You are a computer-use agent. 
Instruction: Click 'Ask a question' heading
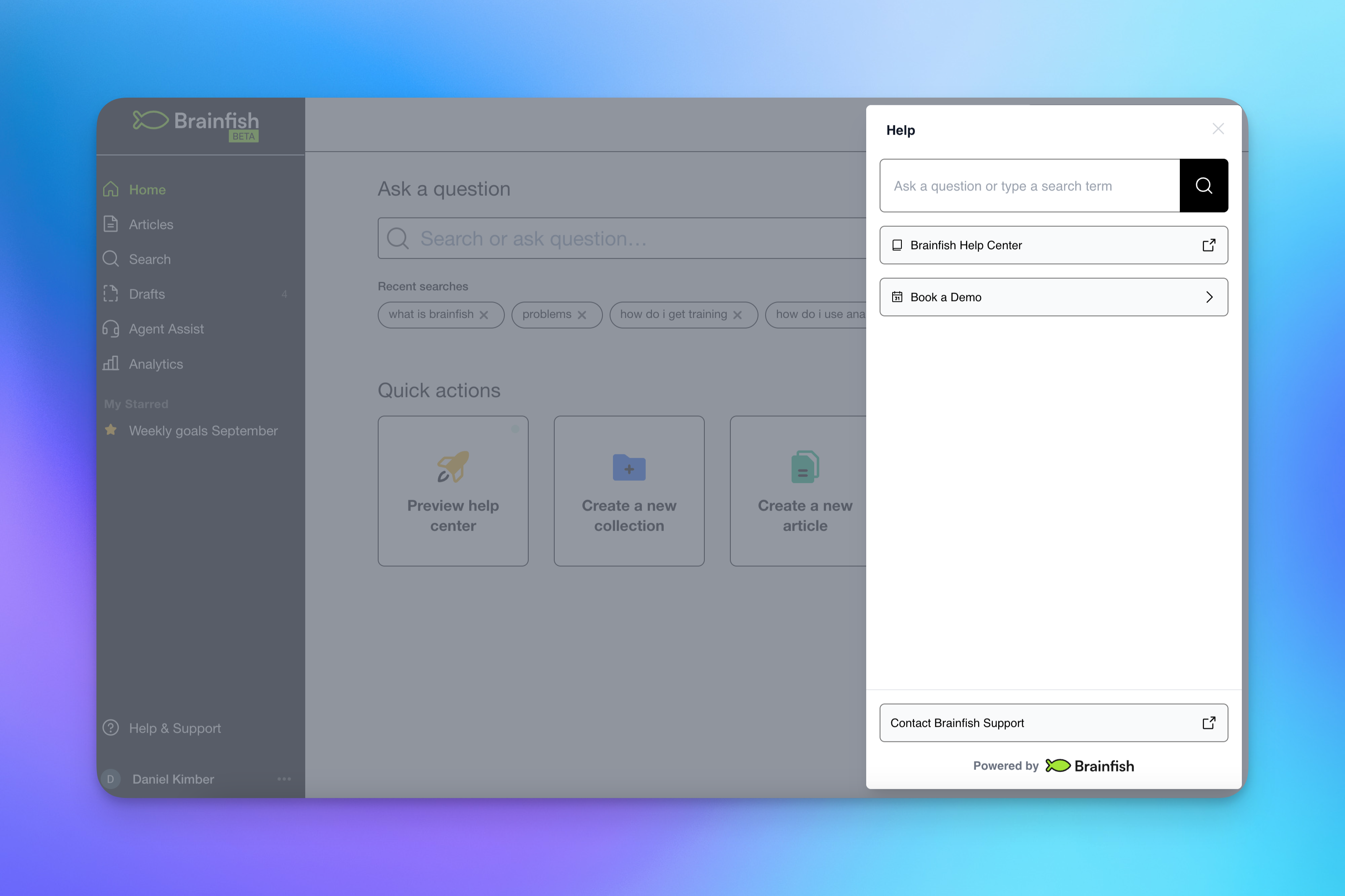444,189
